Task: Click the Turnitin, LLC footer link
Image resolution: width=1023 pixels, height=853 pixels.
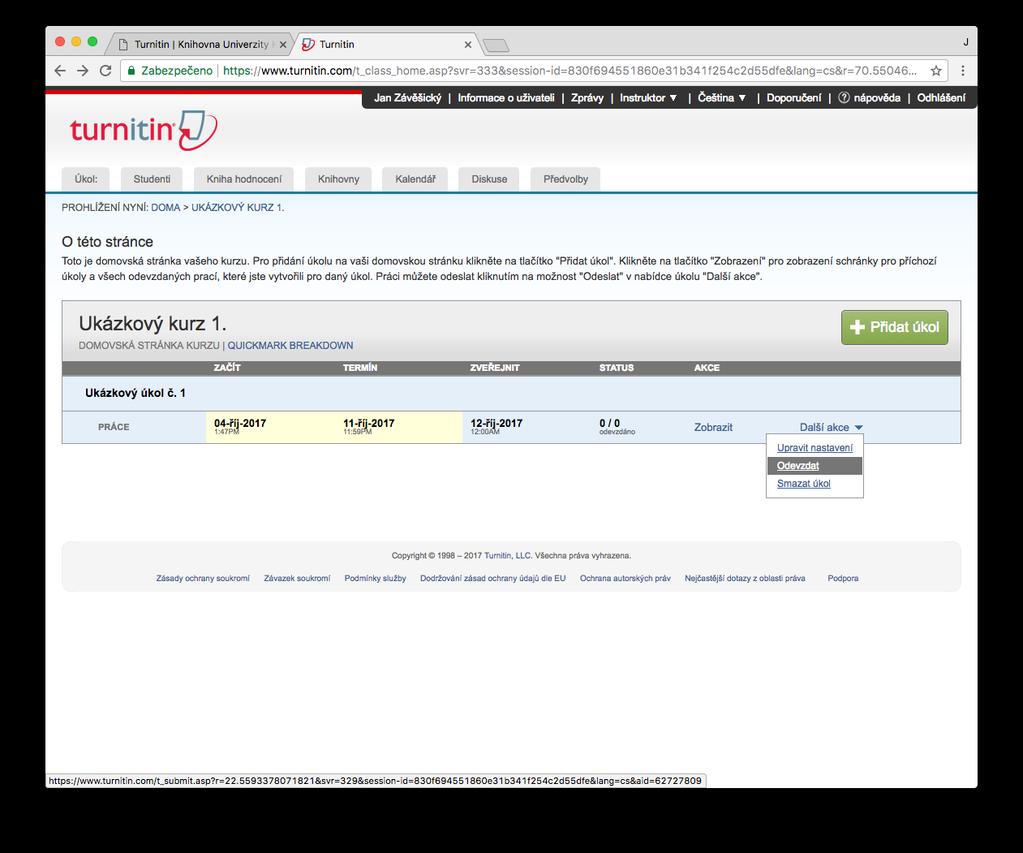Action: point(508,555)
